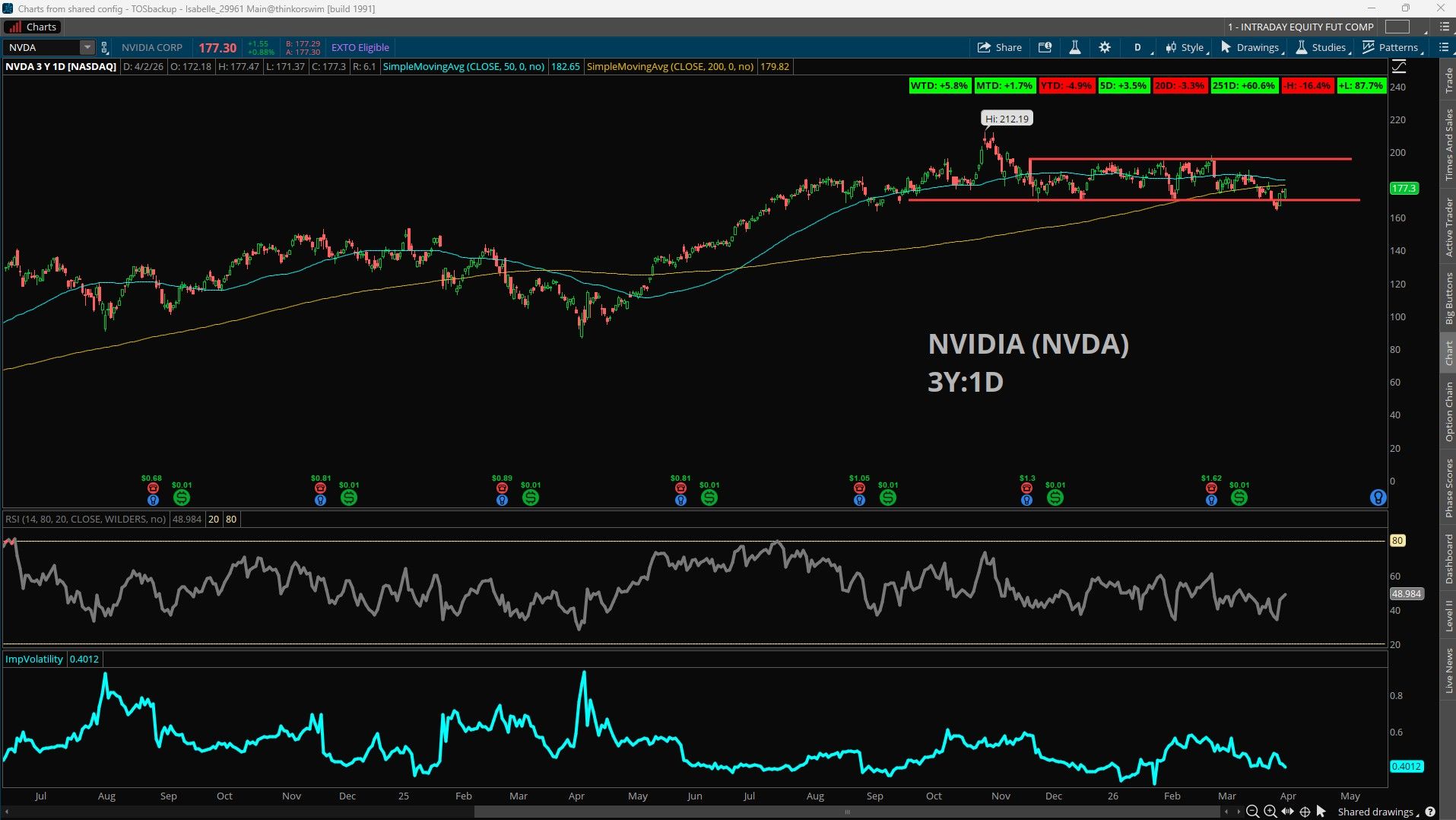Screen dimensions: 1456x820
Task: Click the YTD: -4.9% performance label
Action: click(1066, 85)
